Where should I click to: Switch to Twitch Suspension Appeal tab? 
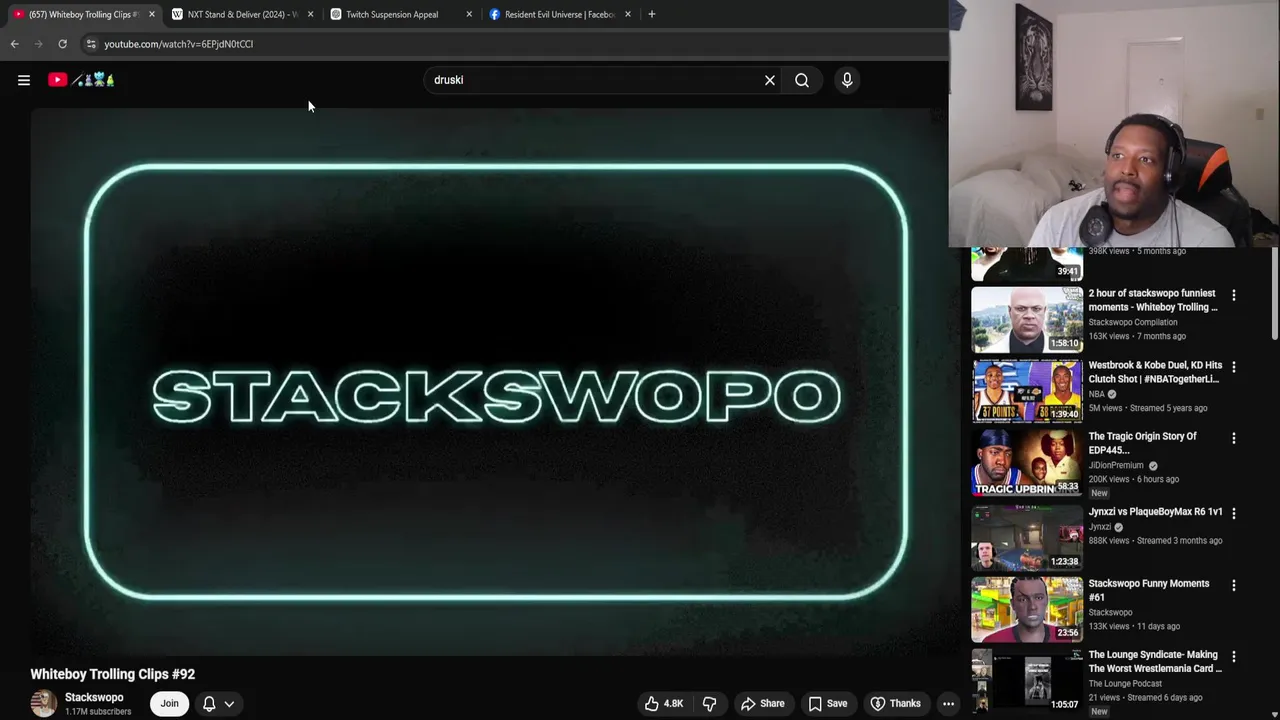click(x=400, y=14)
